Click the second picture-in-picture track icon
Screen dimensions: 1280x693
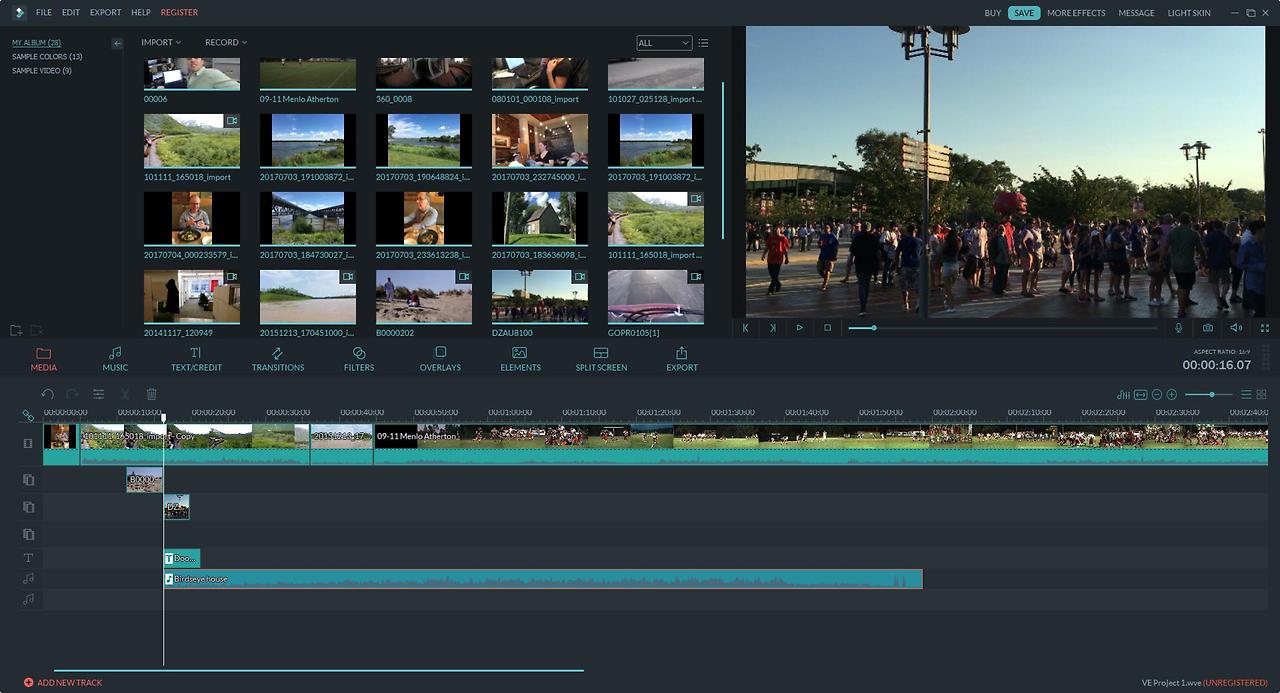click(28, 507)
